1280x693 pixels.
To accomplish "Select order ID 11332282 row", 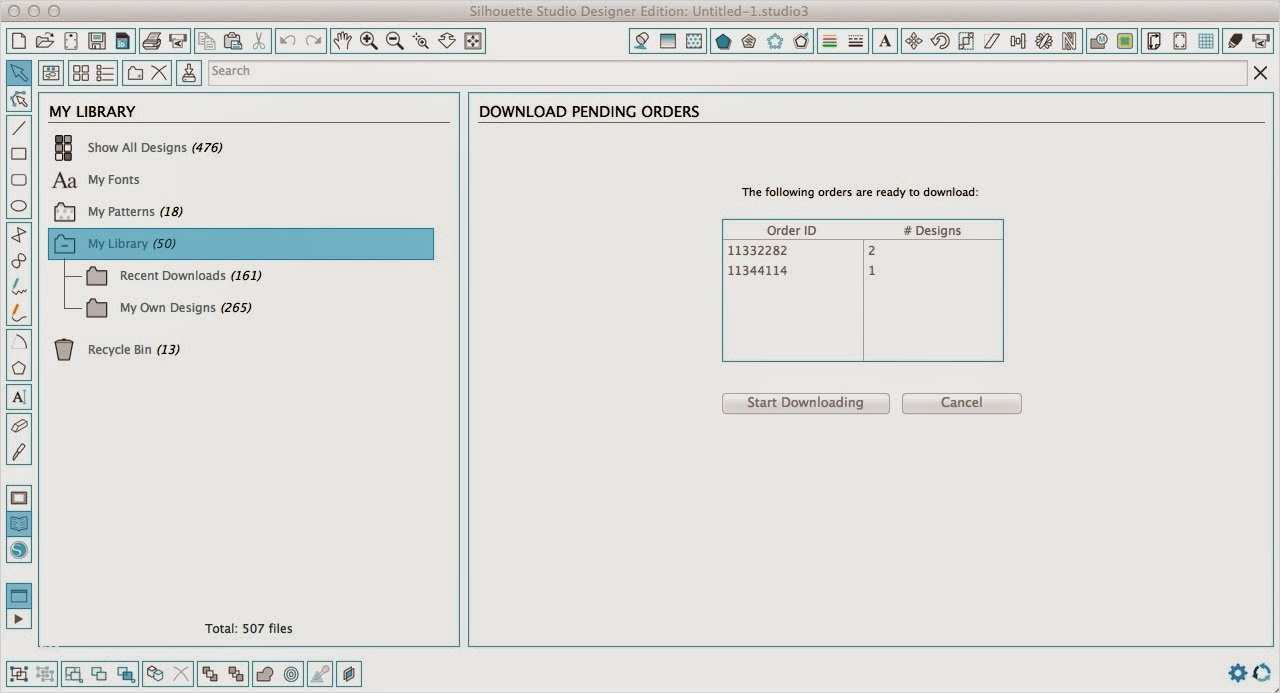I will coord(862,251).
